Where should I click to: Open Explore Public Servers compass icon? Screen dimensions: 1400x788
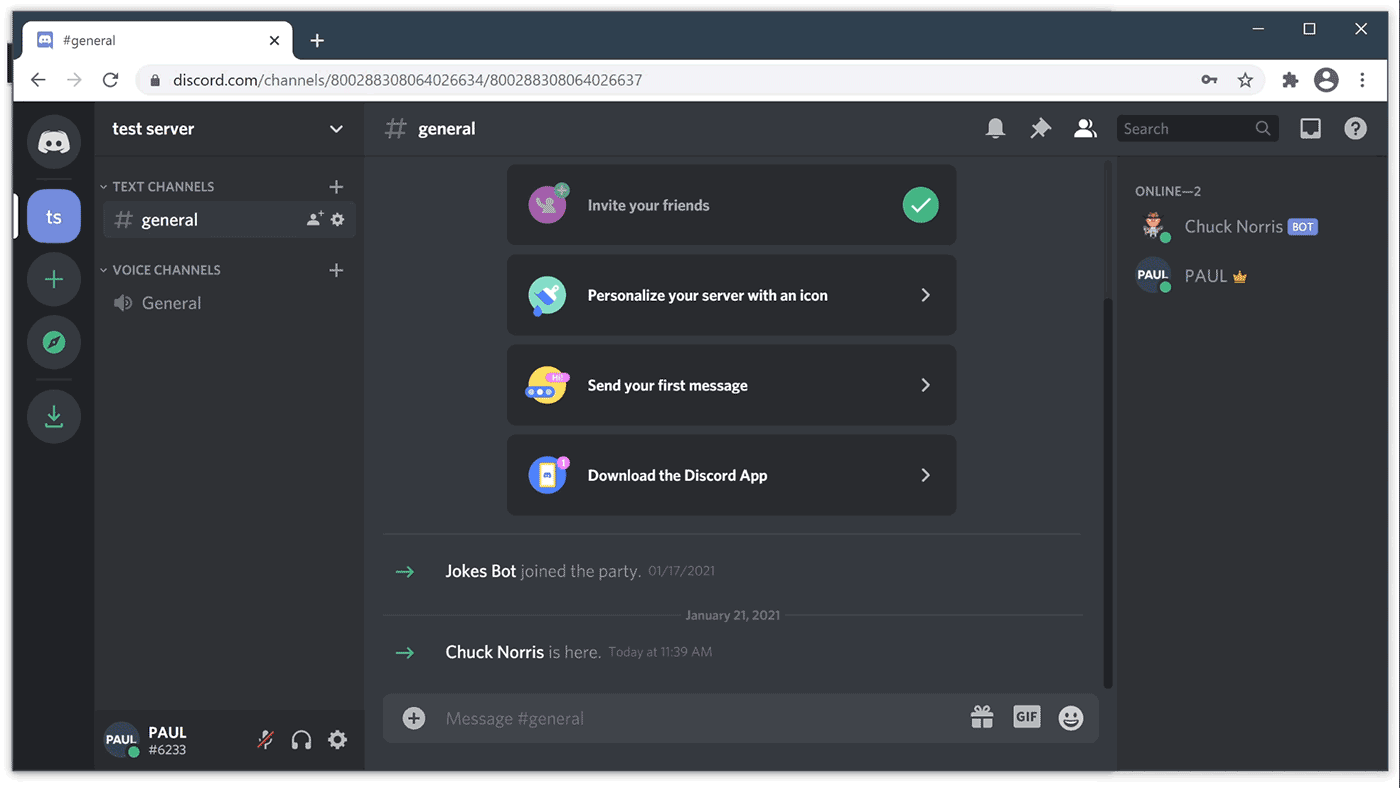[54, 342]
